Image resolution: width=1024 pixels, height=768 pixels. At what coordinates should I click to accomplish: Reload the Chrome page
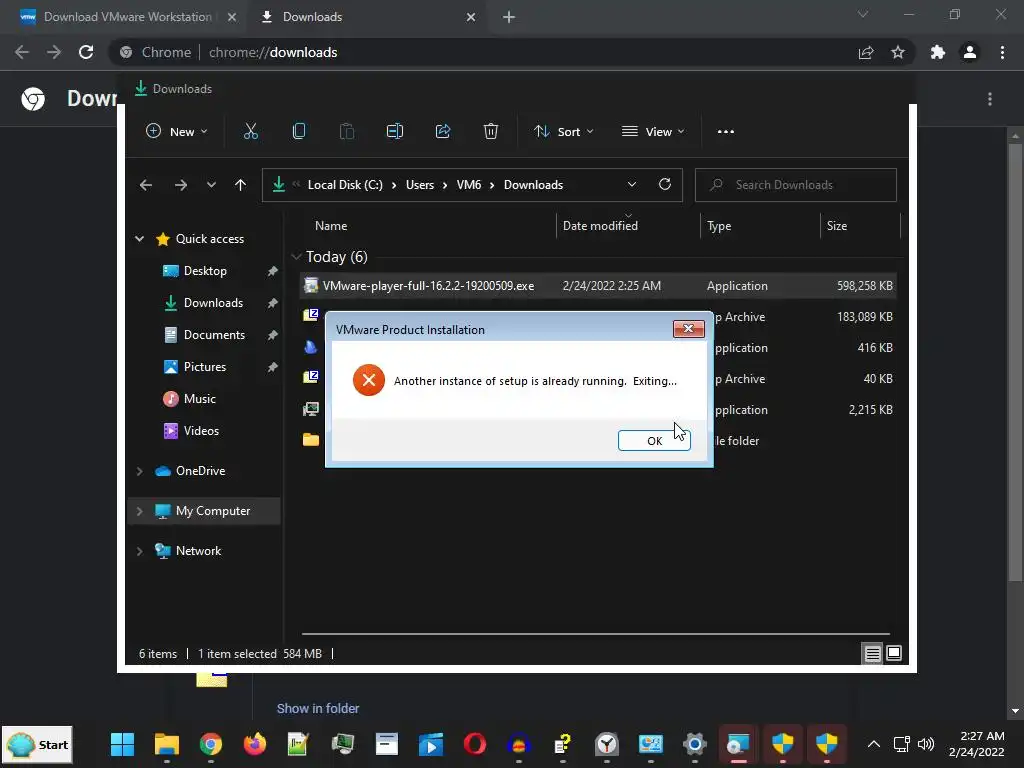[x=86, y=52]
